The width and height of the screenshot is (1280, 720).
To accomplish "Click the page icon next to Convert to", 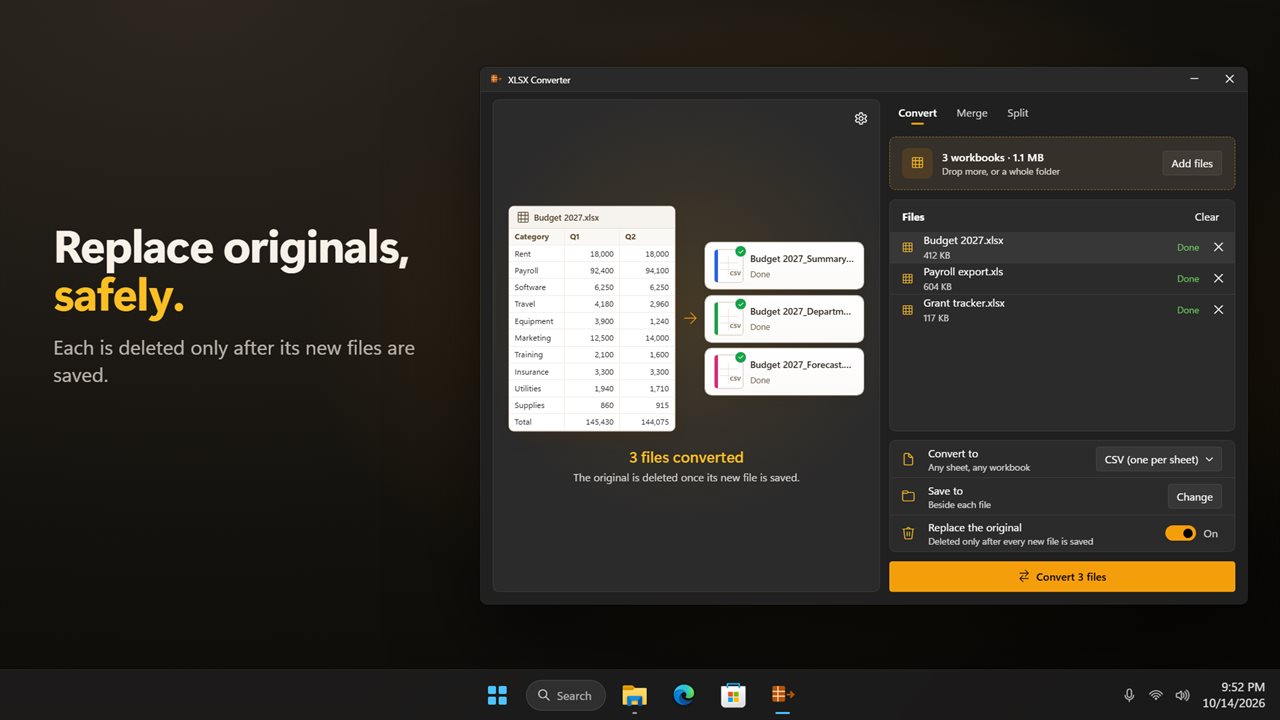I will tap(908, 460).
